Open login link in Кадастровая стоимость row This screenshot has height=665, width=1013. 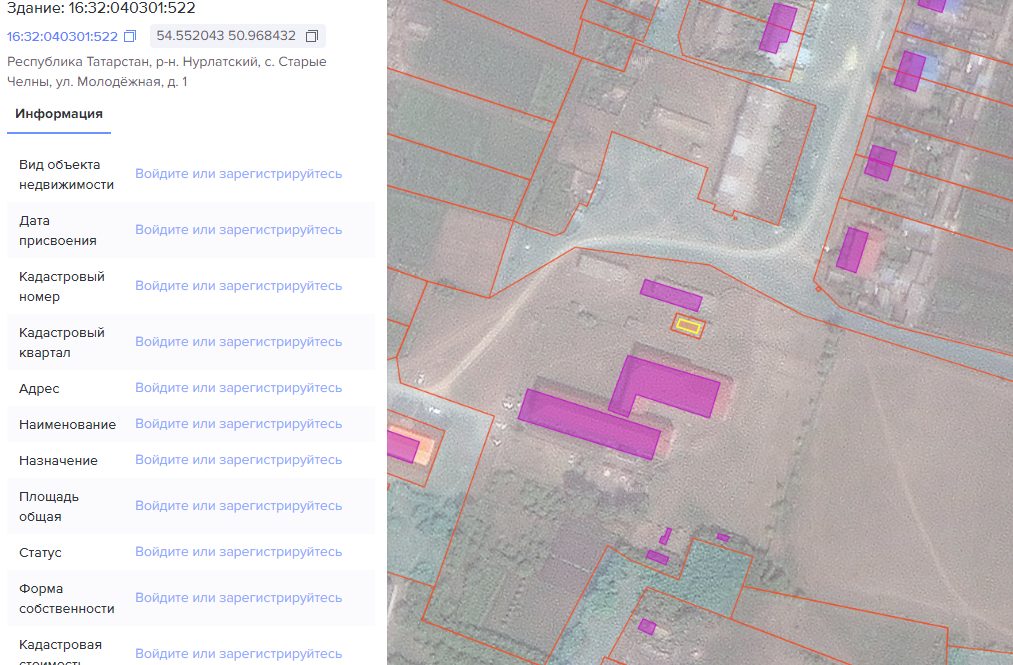point(238,654)
